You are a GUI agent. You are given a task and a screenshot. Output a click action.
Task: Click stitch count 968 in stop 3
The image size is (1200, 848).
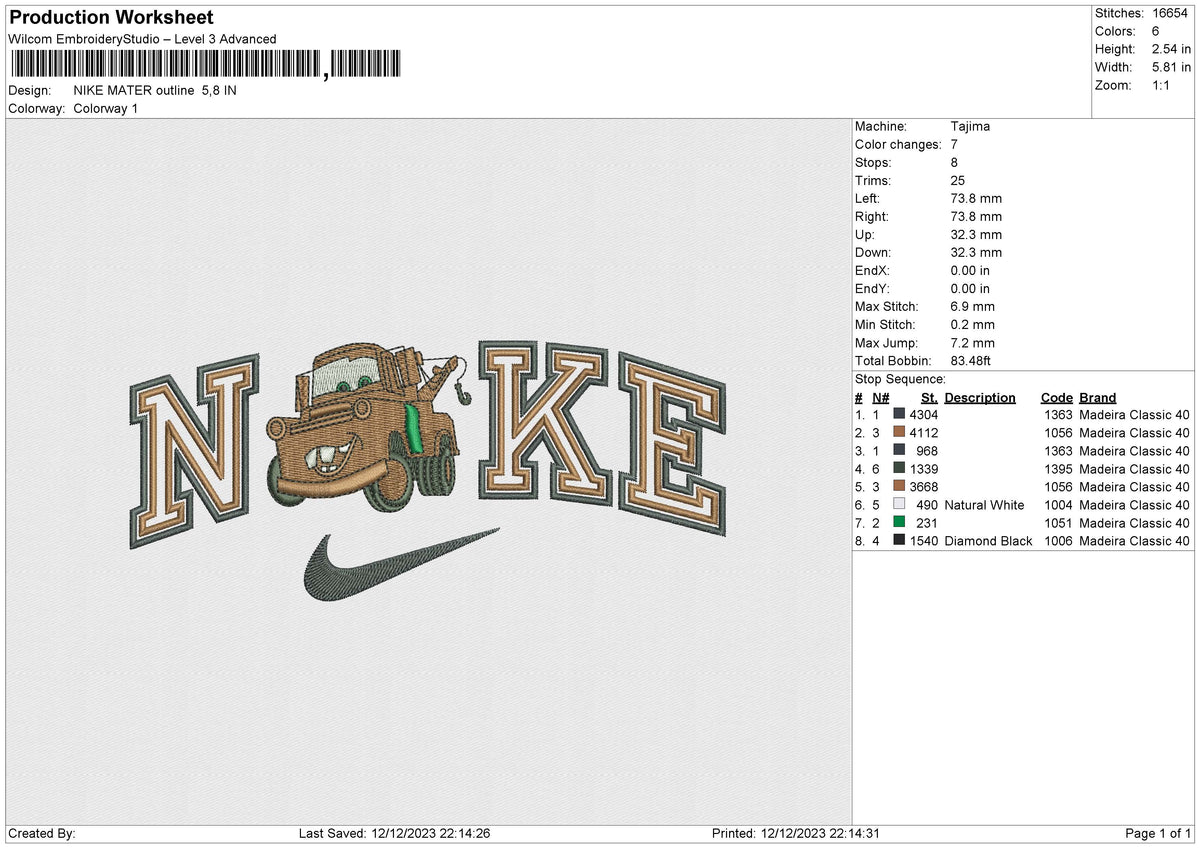coord(927,451)
